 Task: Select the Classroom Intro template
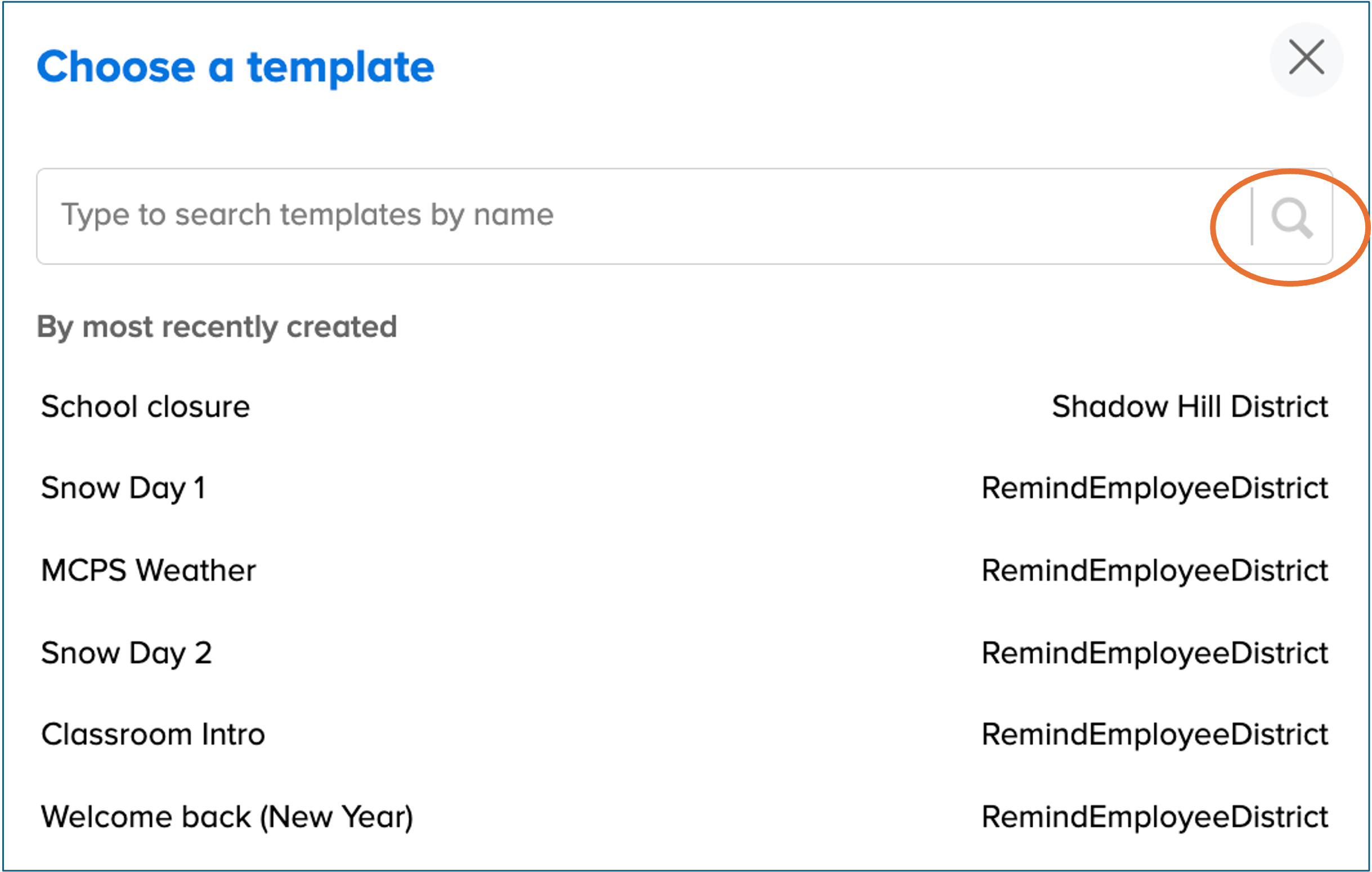(x=153, y=735)
